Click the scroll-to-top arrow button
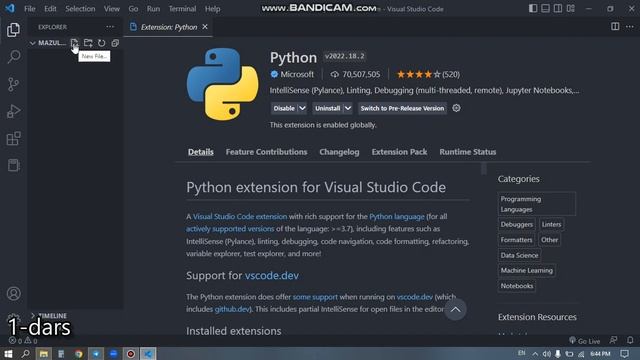This screenshot has width=640, height=360. pyautogui.click(x=456, y=309)
